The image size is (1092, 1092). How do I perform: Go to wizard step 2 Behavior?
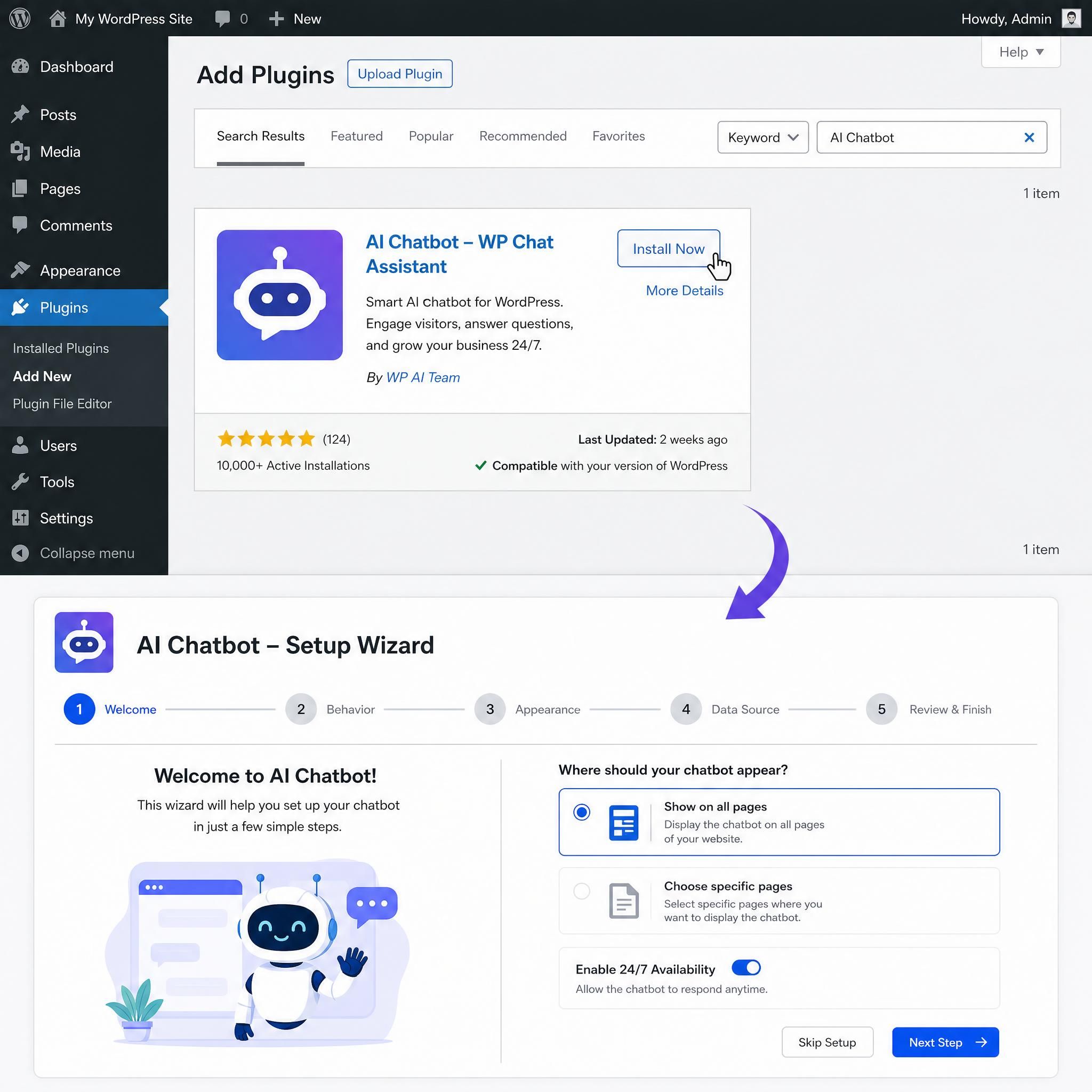pos(330,709)
